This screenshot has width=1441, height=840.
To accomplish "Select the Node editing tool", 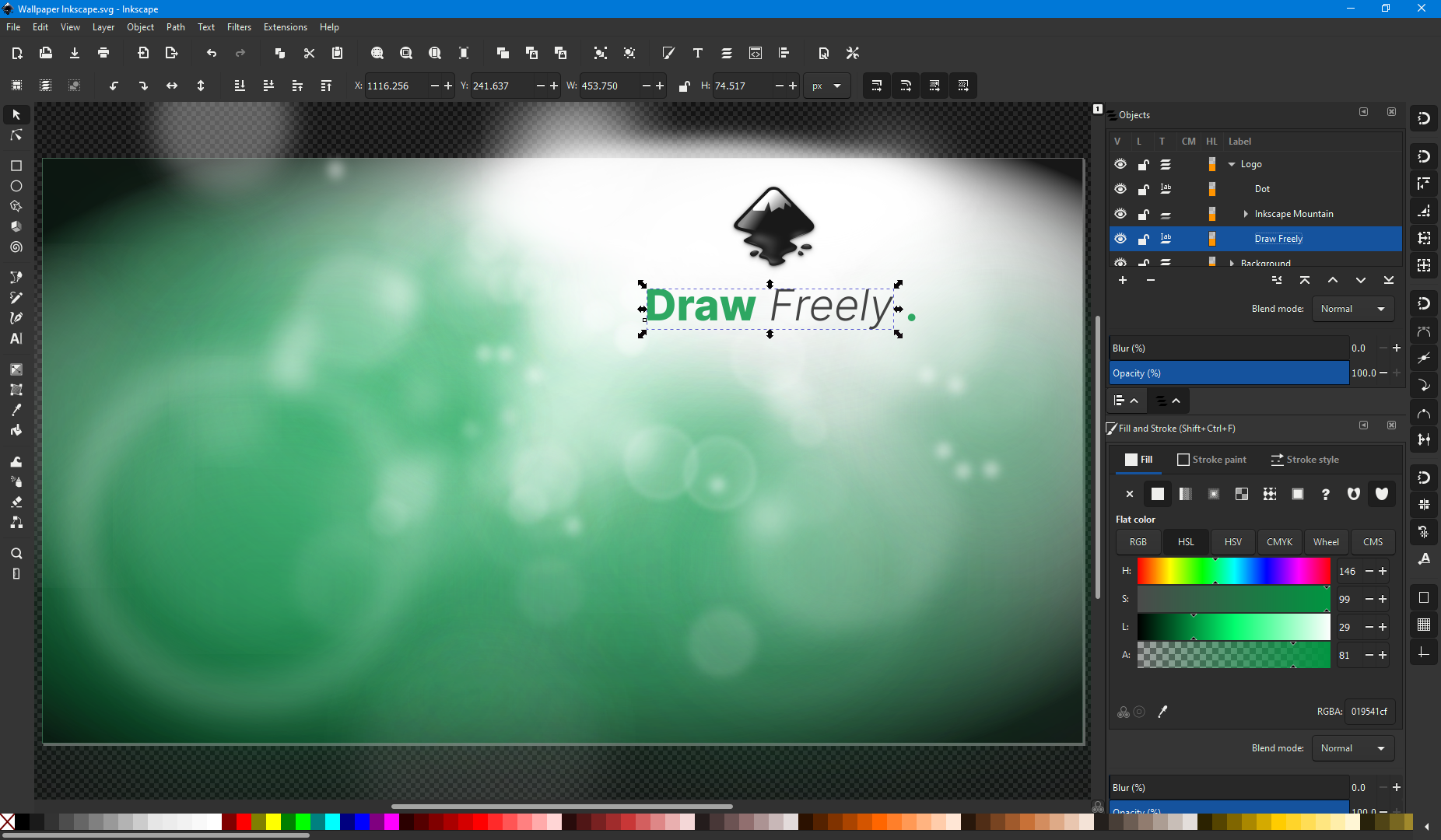I will (x=16, y=135).
